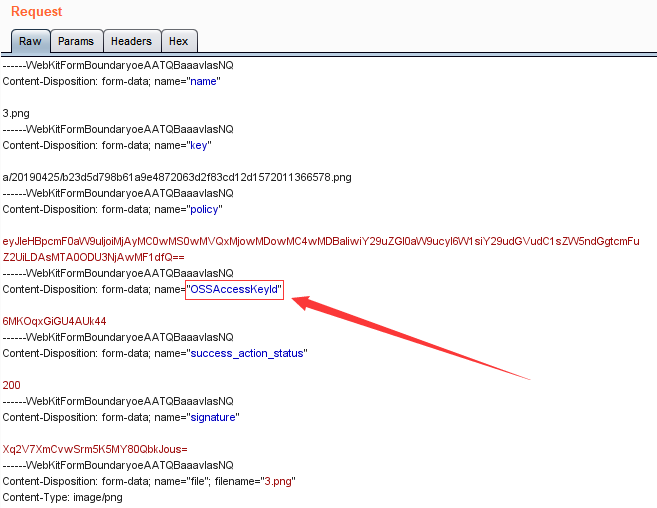This screenshot has width=657, height=508.
Task: Click the filename value "3.png"
Action: tap(278, 481)
